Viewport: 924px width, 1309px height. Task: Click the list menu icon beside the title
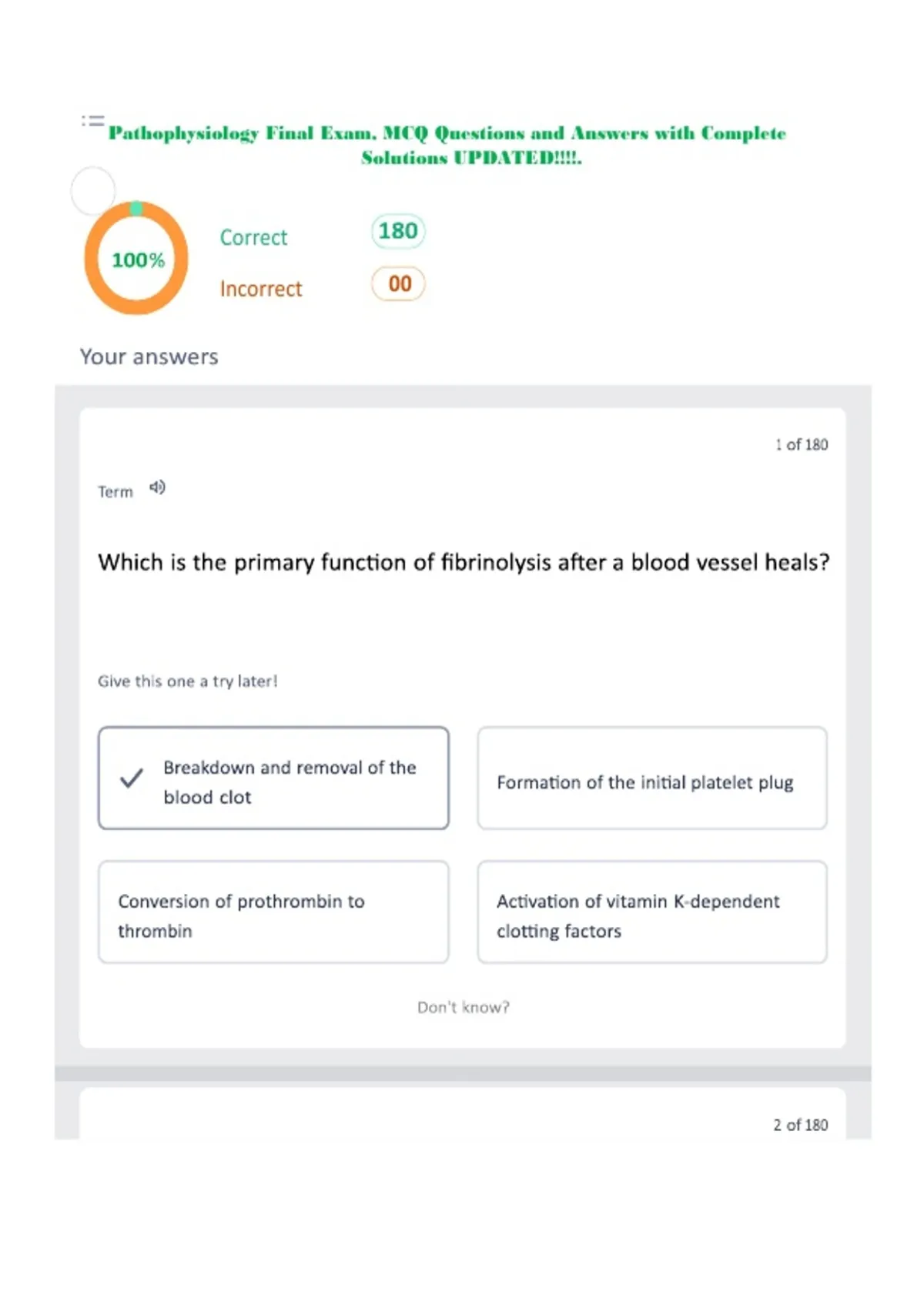tap(93, 121)
